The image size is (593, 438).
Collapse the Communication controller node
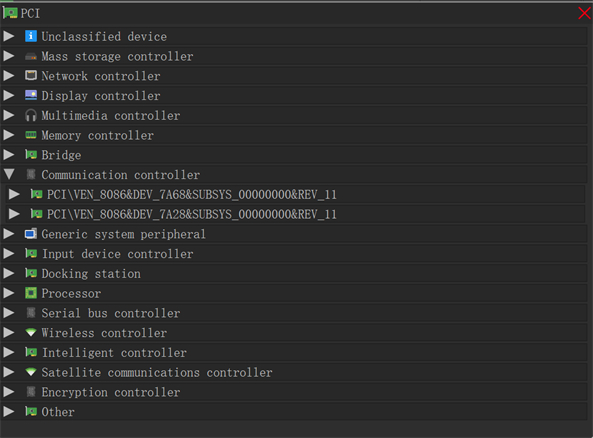9,174
